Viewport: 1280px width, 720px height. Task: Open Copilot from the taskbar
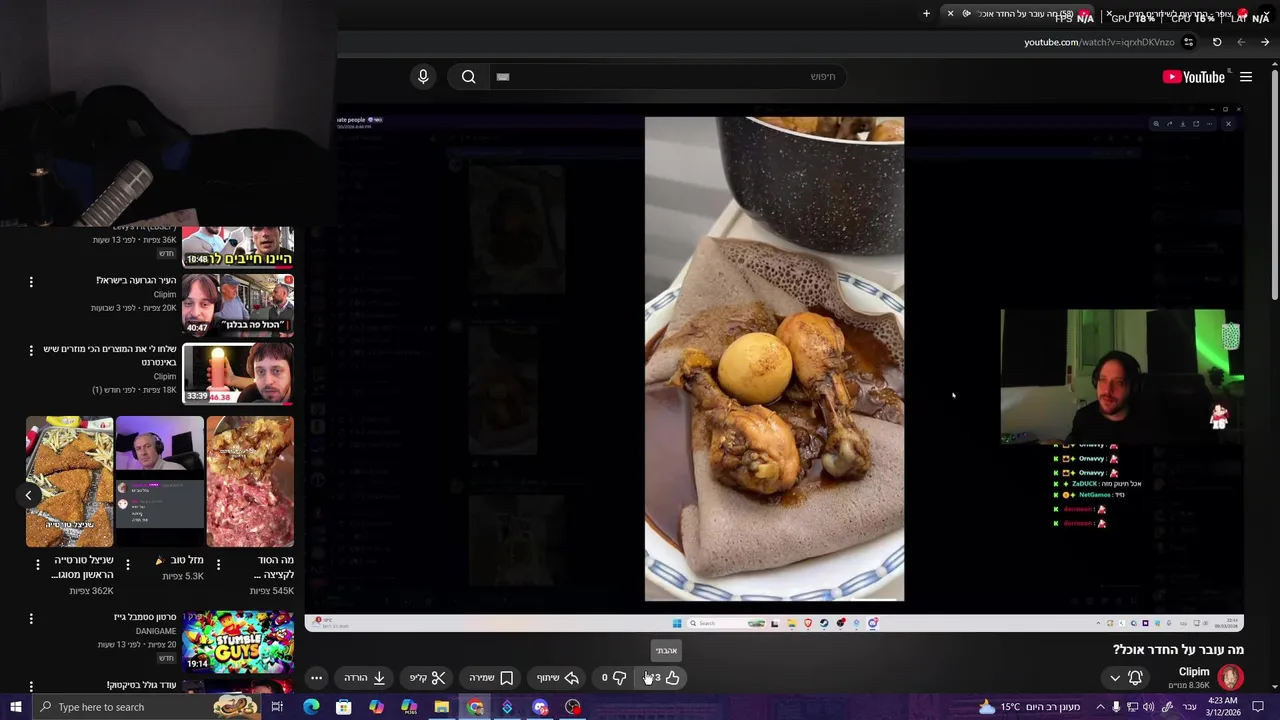point(376,707)
